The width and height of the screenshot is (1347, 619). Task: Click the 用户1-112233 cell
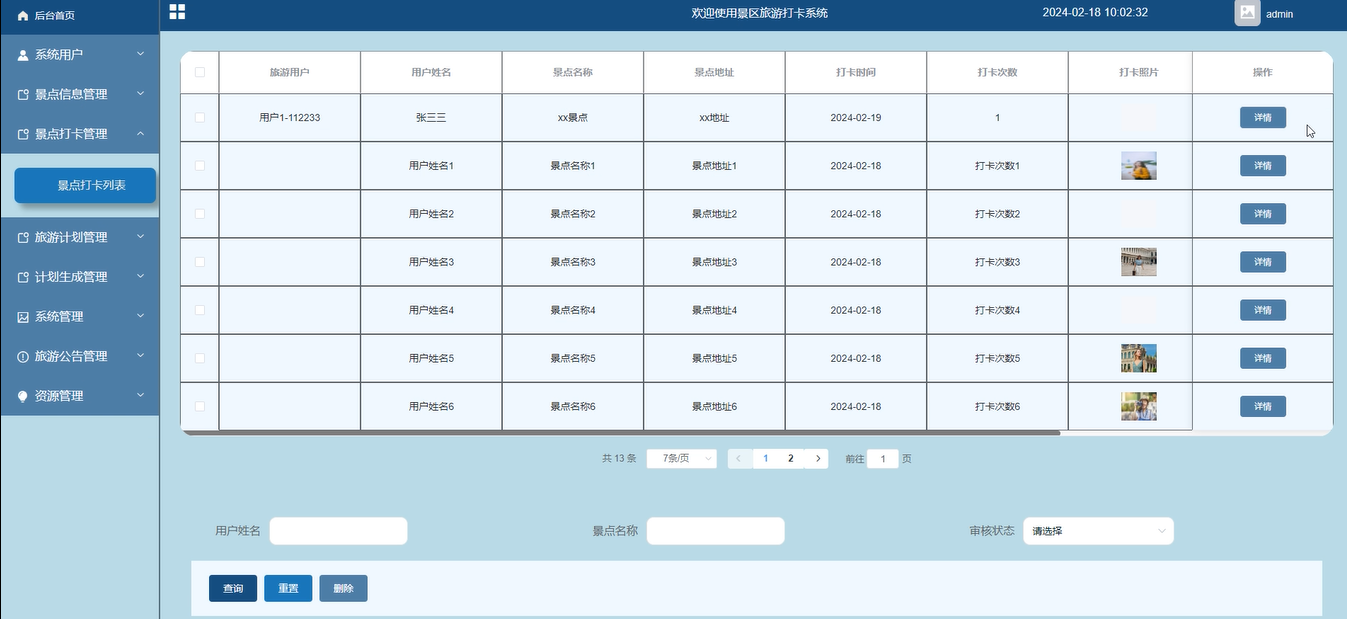coord(290,118)
